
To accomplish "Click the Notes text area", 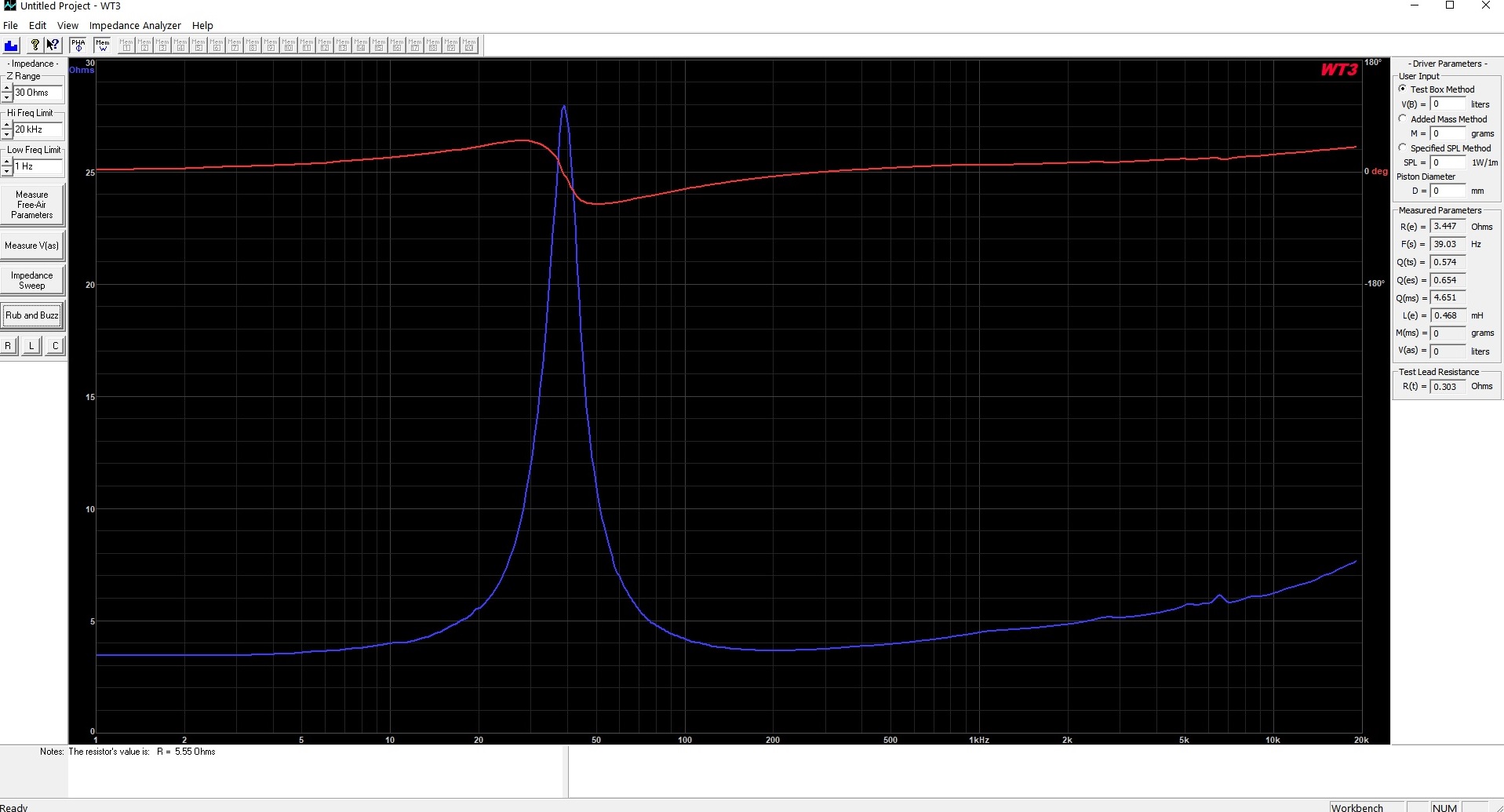I will 316,771.
